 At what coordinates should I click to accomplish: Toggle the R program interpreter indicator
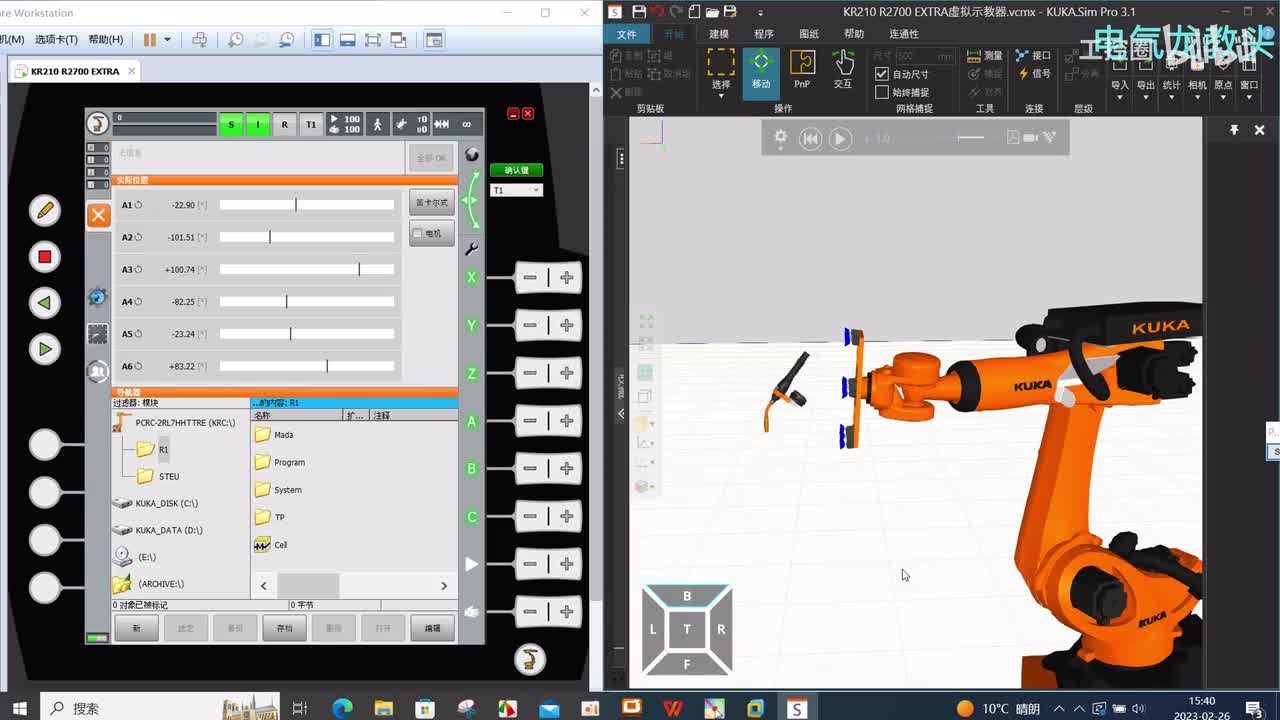point(284,125)
